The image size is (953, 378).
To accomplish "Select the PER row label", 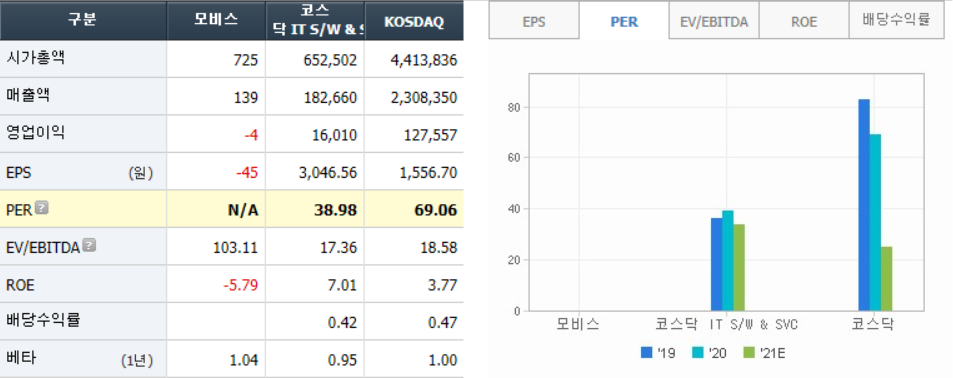I will (x=19, y=211).
